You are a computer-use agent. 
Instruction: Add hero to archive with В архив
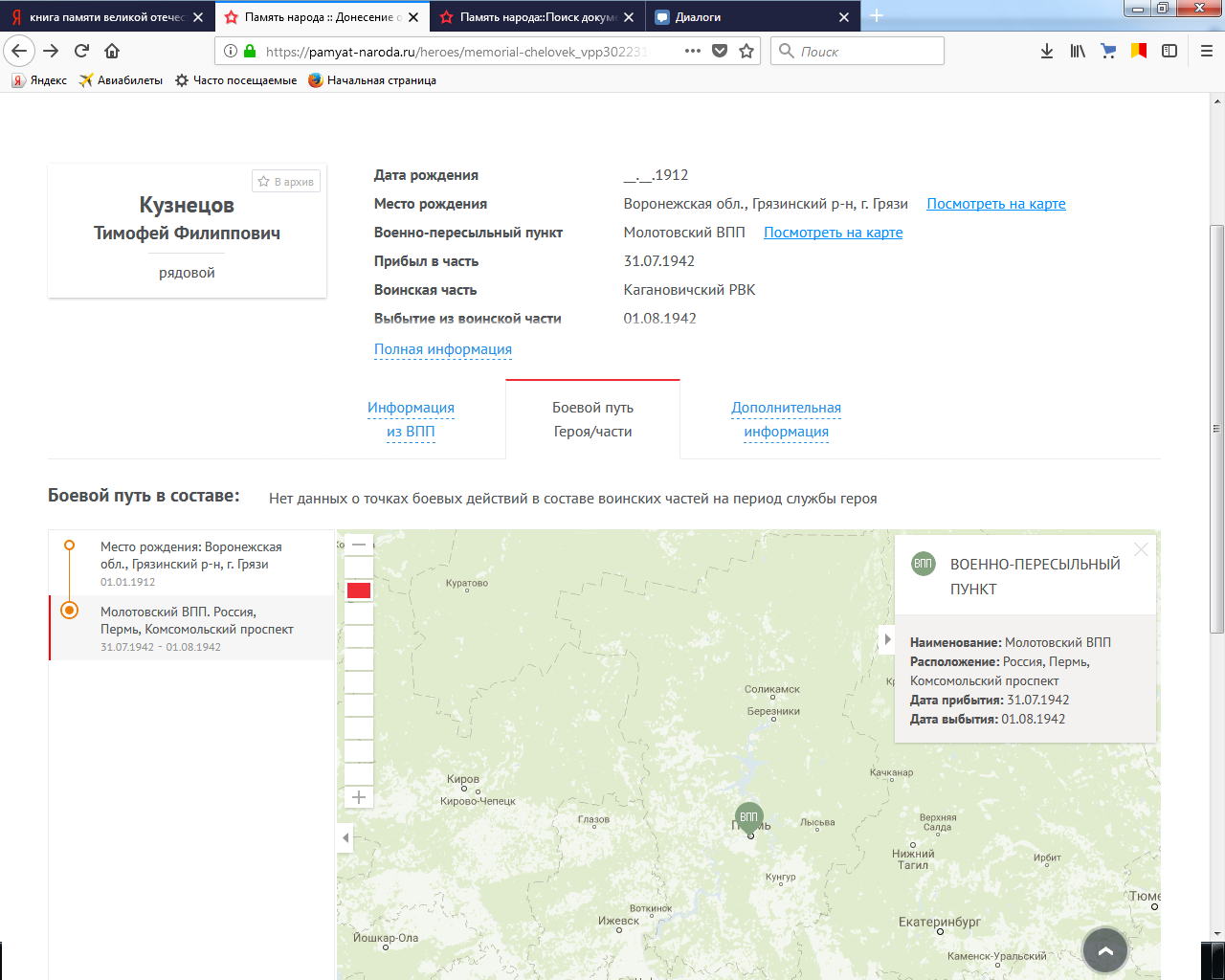(286, 182)
